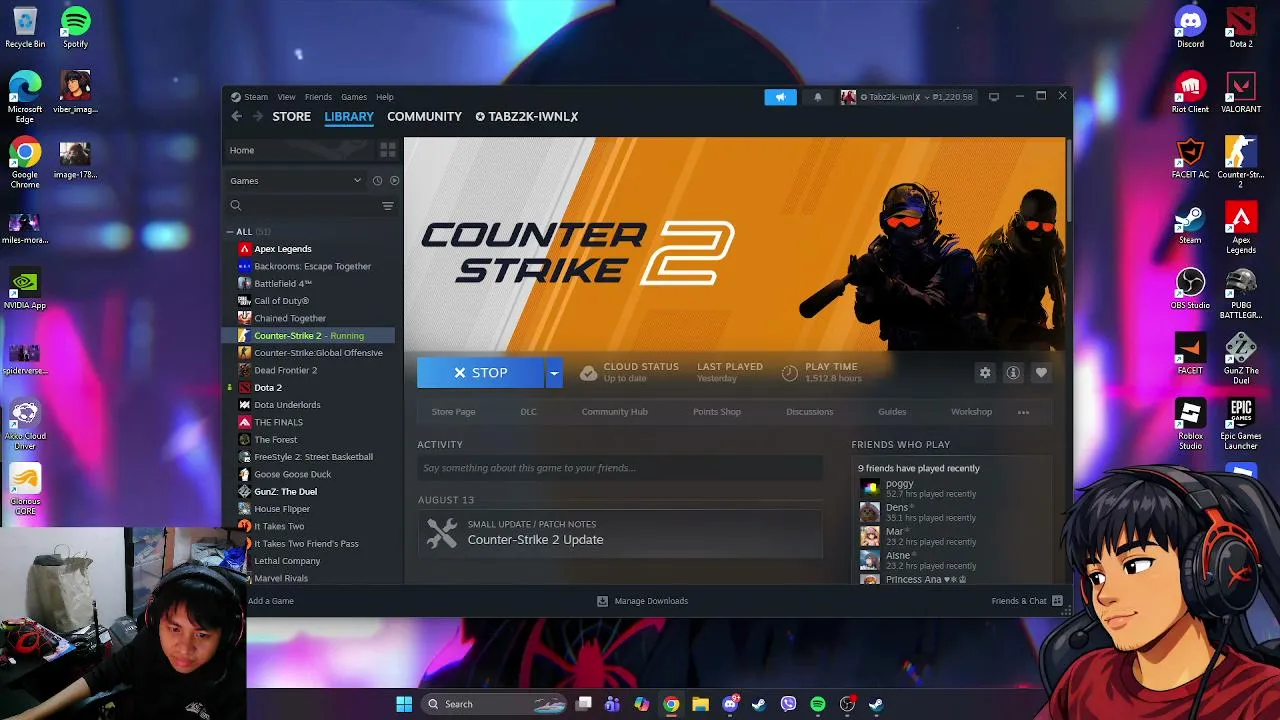The image size is (1280, 720).
Task: Click Chrome icon in the taskbar
Action: [x=671, y=704]
